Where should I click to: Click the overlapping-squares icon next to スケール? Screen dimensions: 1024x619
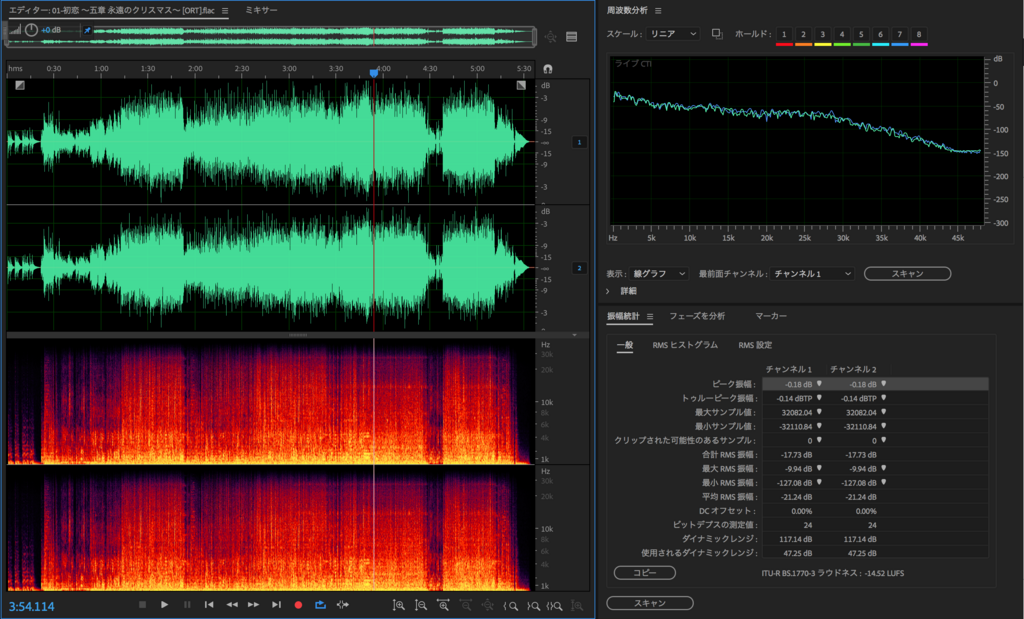coord(717,34)
